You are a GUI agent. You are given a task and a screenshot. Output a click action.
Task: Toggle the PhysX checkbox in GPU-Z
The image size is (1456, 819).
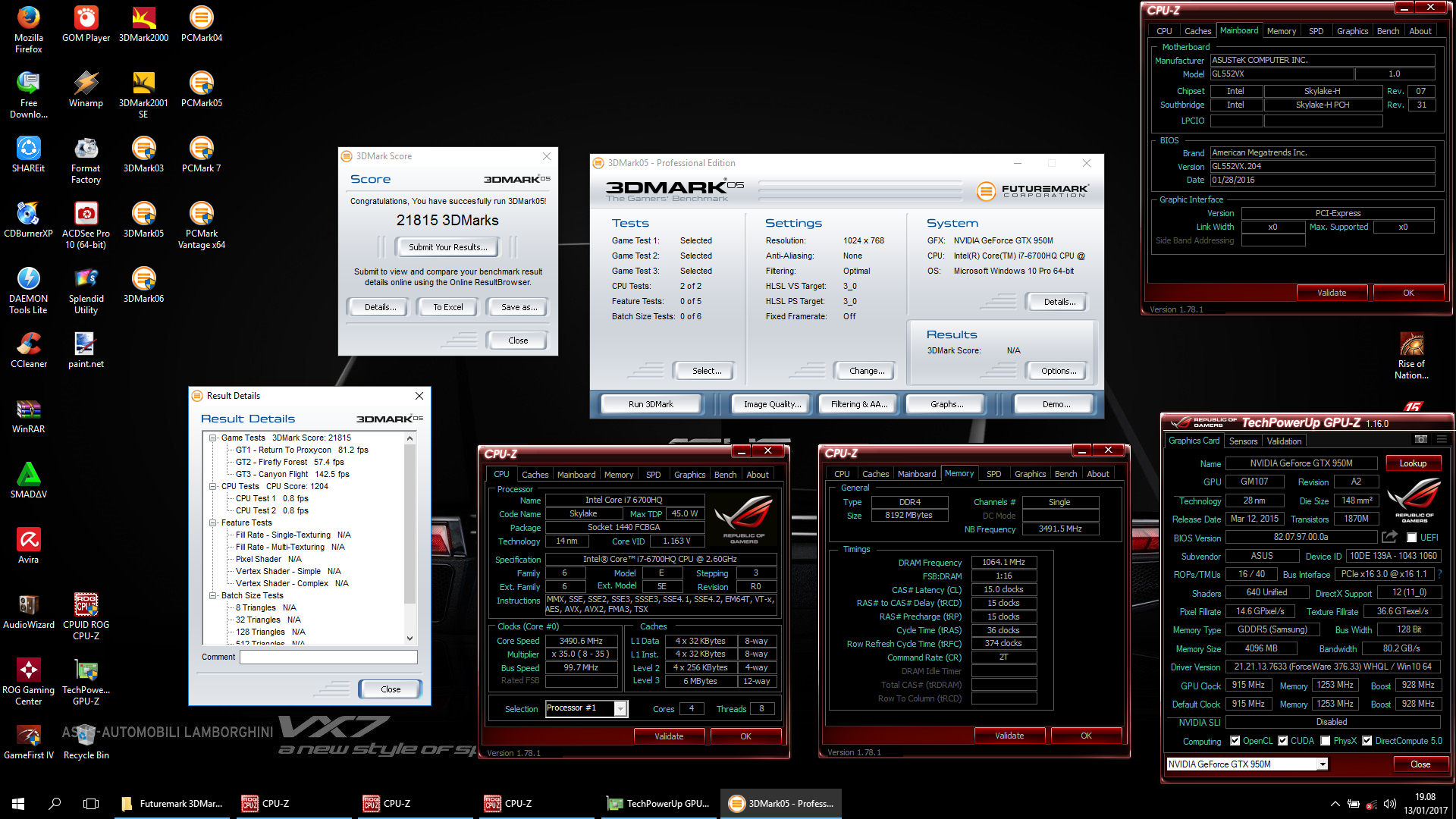pyautogui.click(x=1326, y=741)
